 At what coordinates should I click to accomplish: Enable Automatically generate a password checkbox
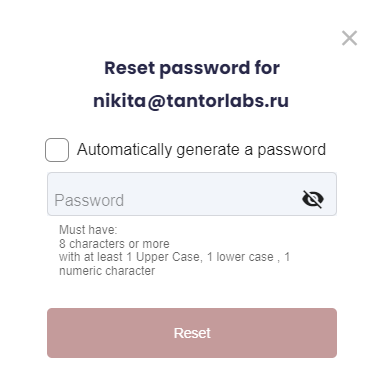pyautogui.click(x=57, y=150)
